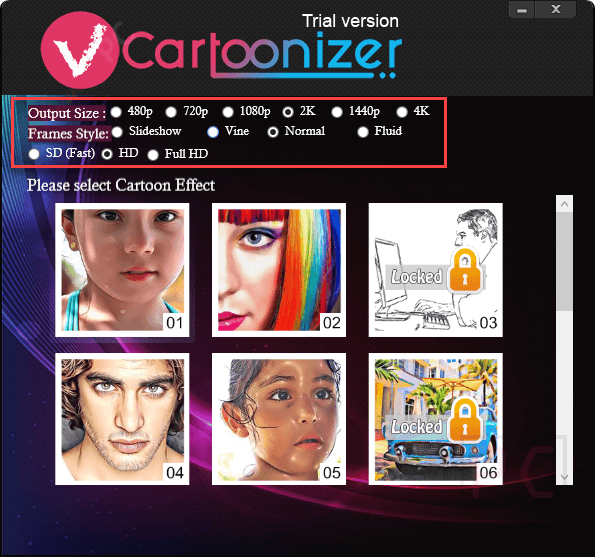Choose cartoon effect 04 man portrait
Viewport: 595px width, 557px height.
point(122,419)
